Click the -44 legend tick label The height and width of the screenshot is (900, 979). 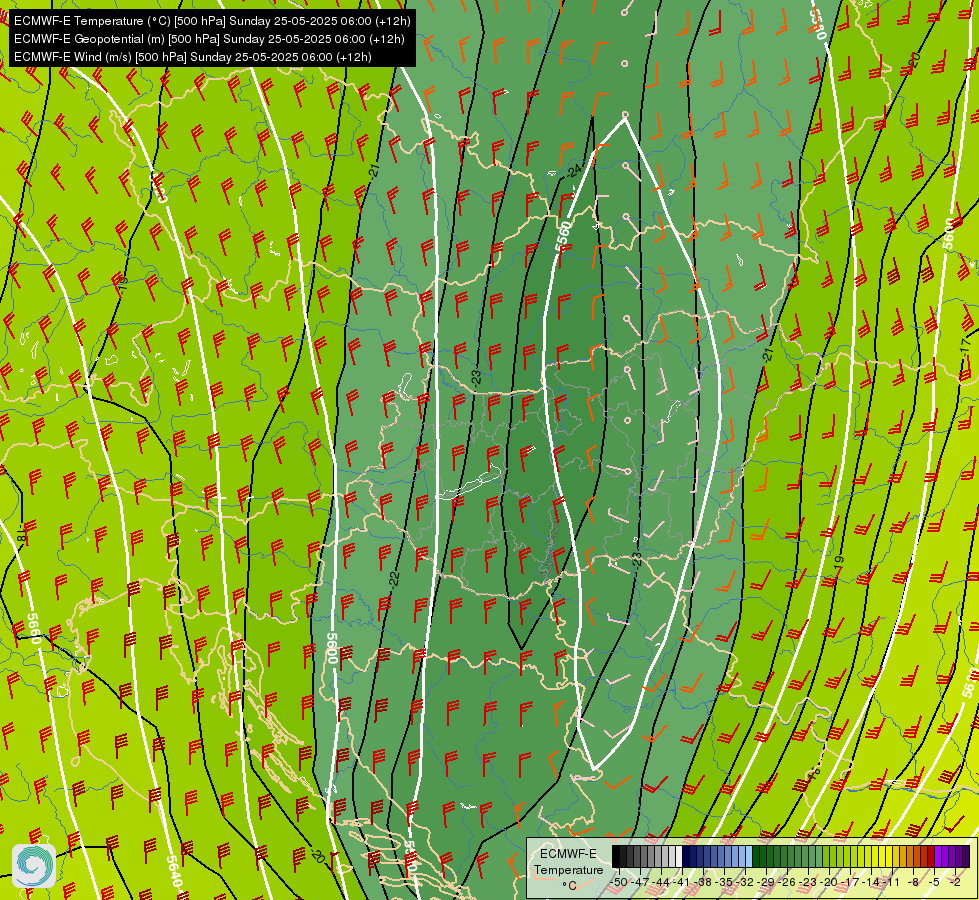[x=661, y=882]
